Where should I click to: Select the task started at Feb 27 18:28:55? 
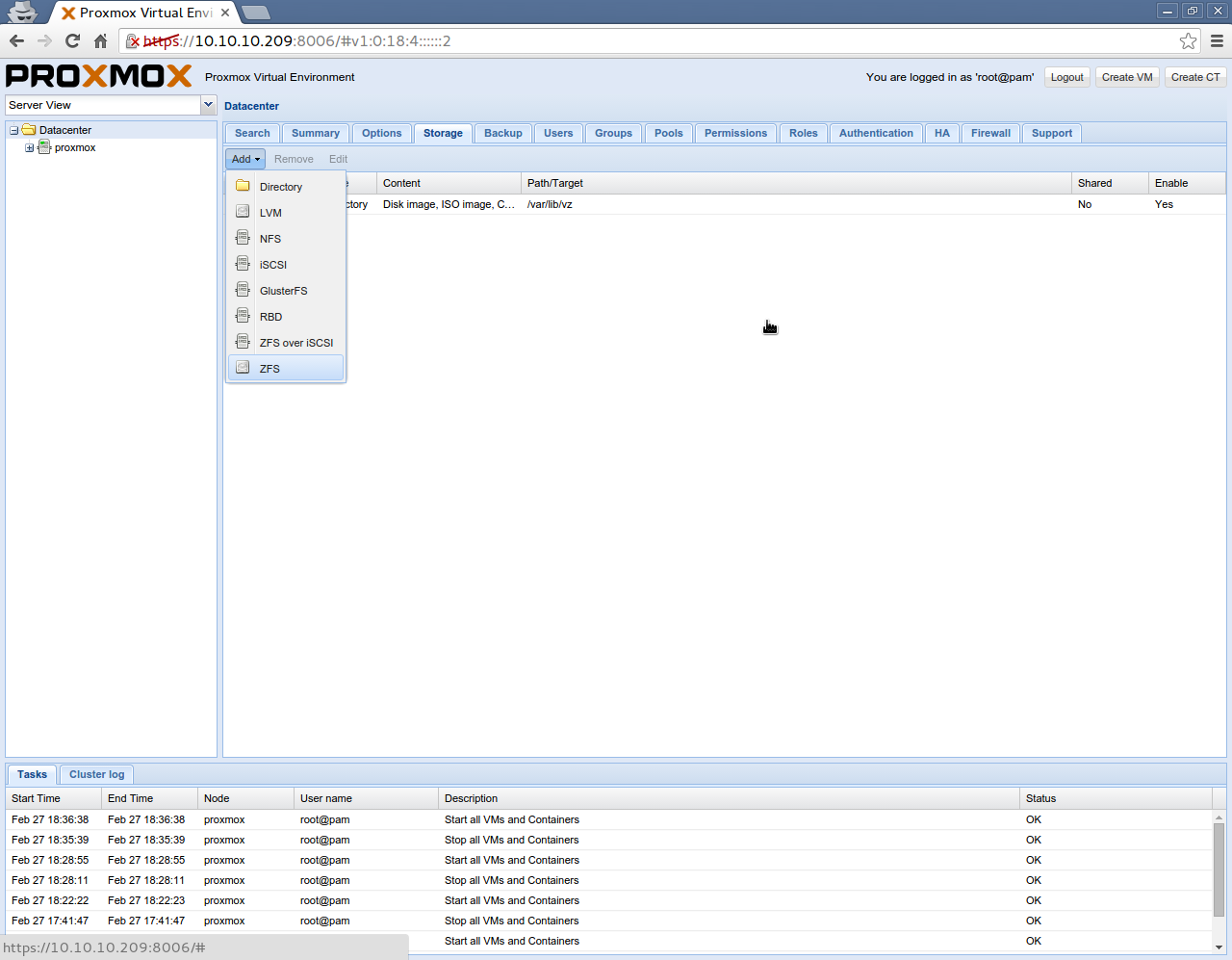(x=608, y=860)
